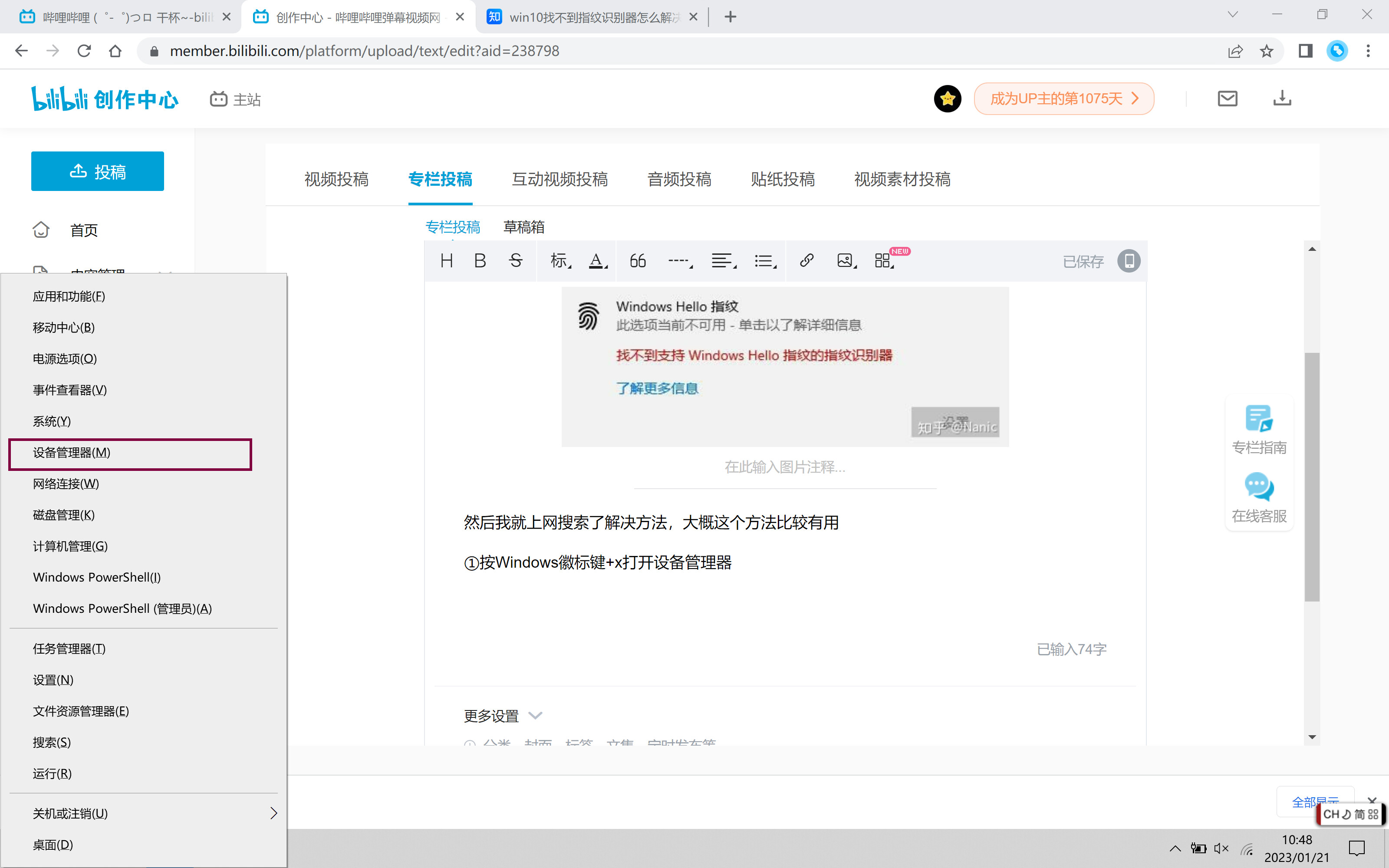Select 运行(R) menu entry
Image resolution: width=1389 pixels, height=868 pixels.
pyautogui.click(x=144, y=773)
